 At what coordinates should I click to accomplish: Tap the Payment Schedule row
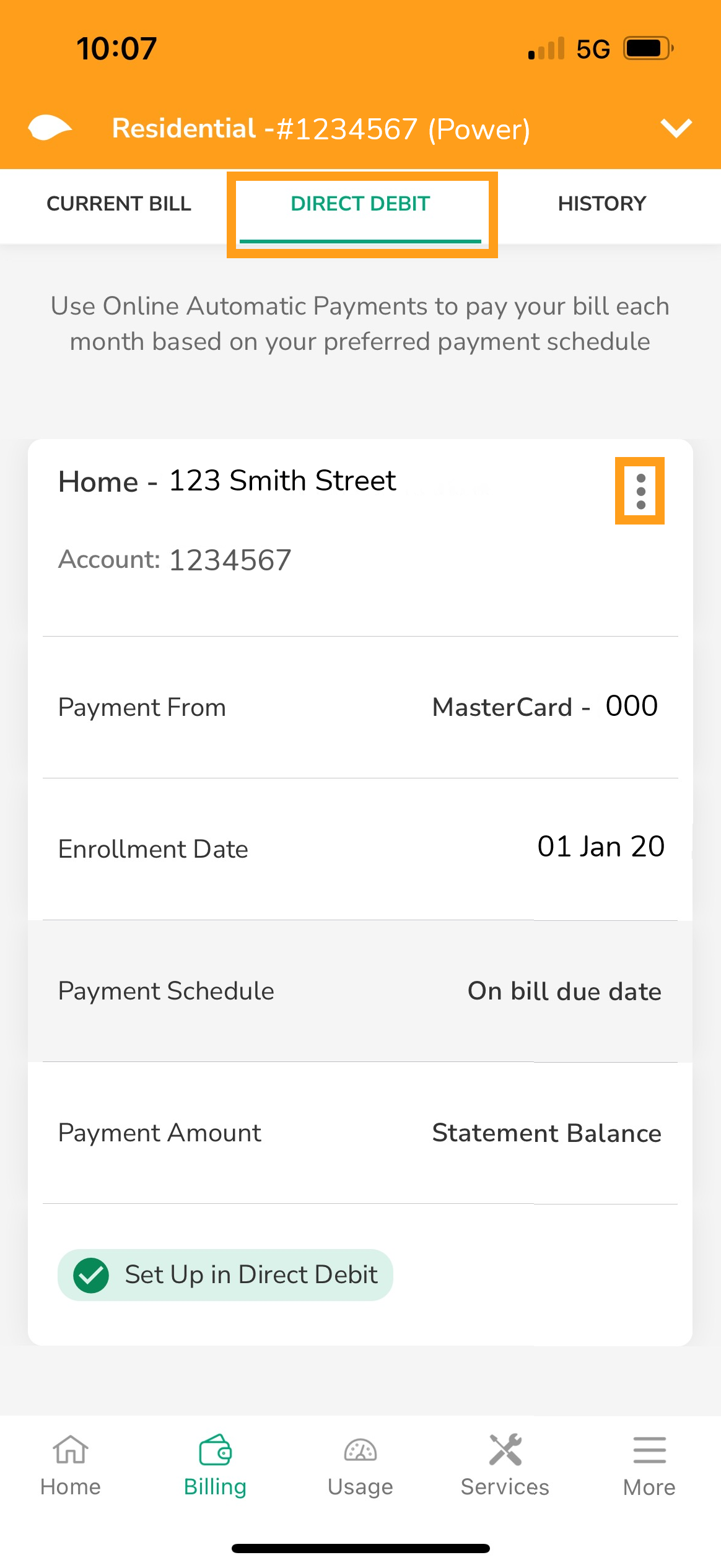click(x=360, y=991)
